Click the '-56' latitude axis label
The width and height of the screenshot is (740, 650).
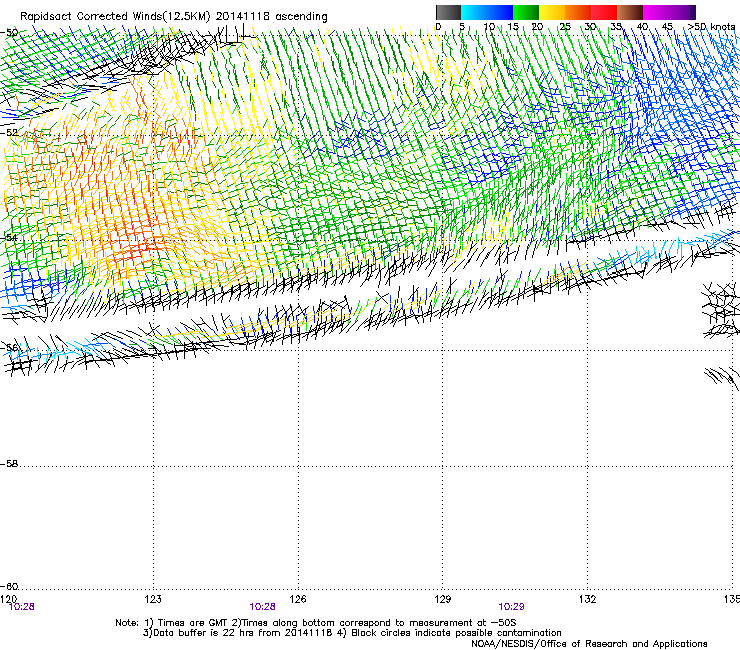point(9,347)
